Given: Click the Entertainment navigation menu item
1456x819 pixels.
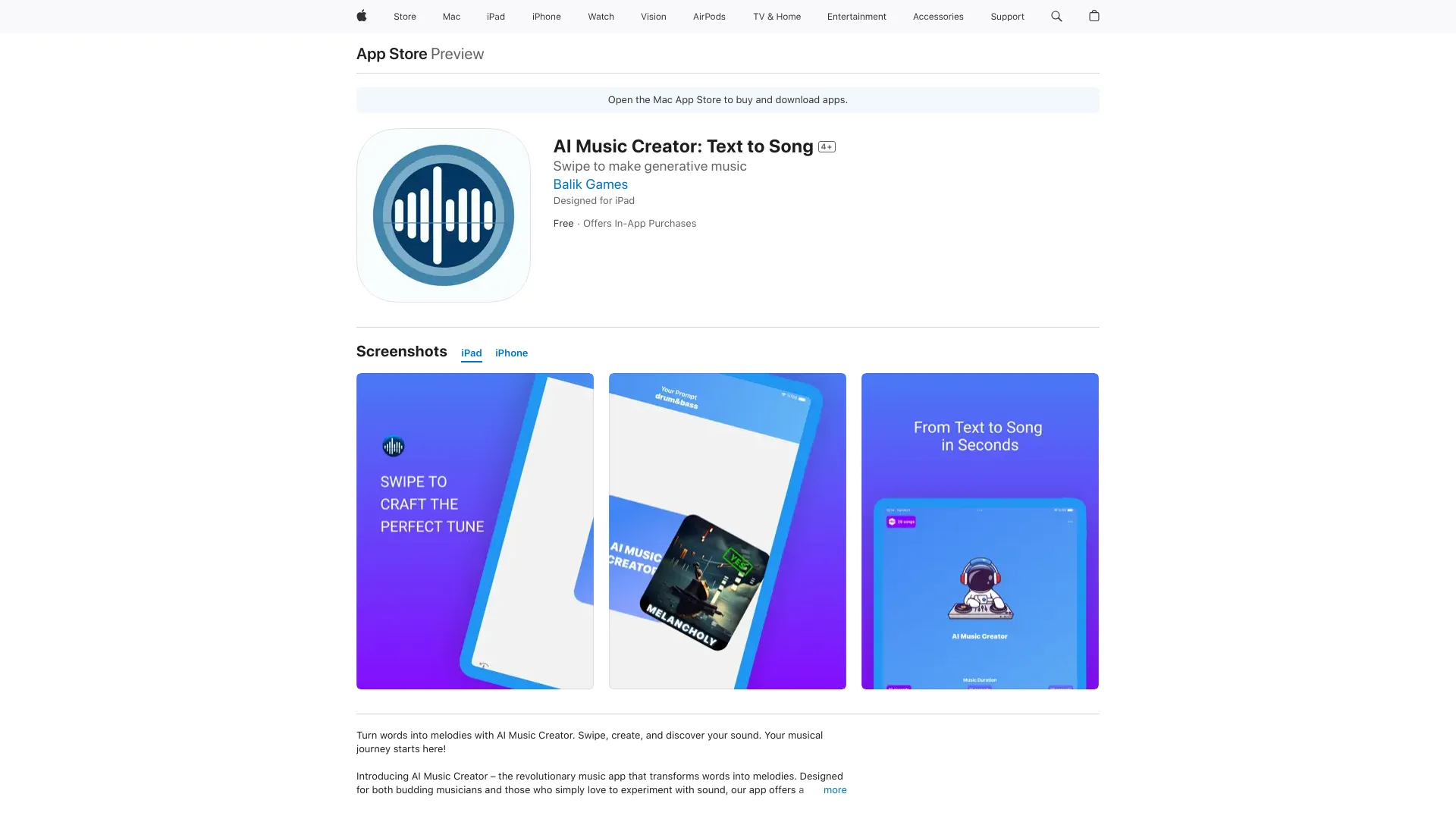Looking at the screenshot, I should [x=856, y=16].
